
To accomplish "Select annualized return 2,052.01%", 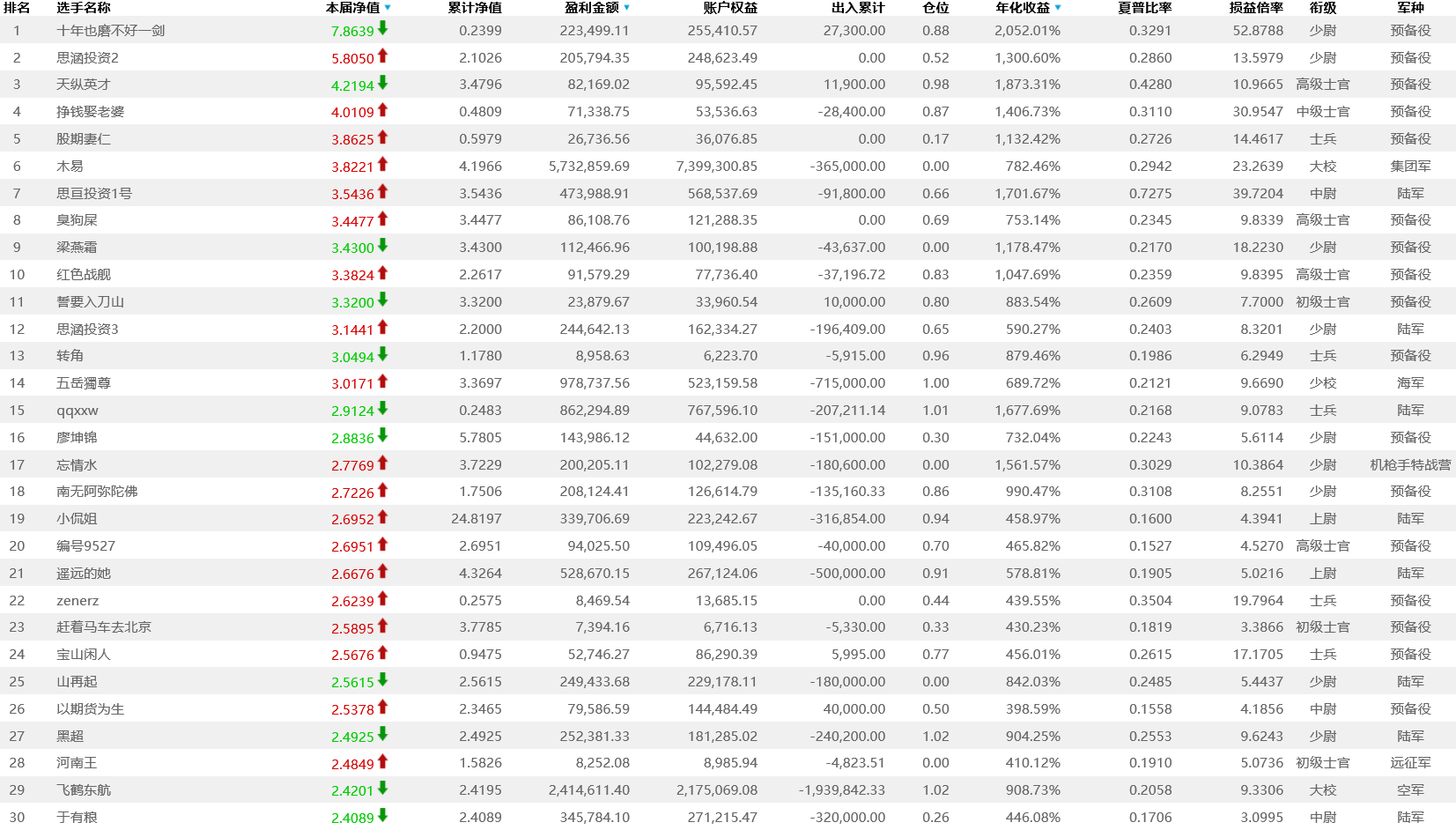I will 1028,31.
